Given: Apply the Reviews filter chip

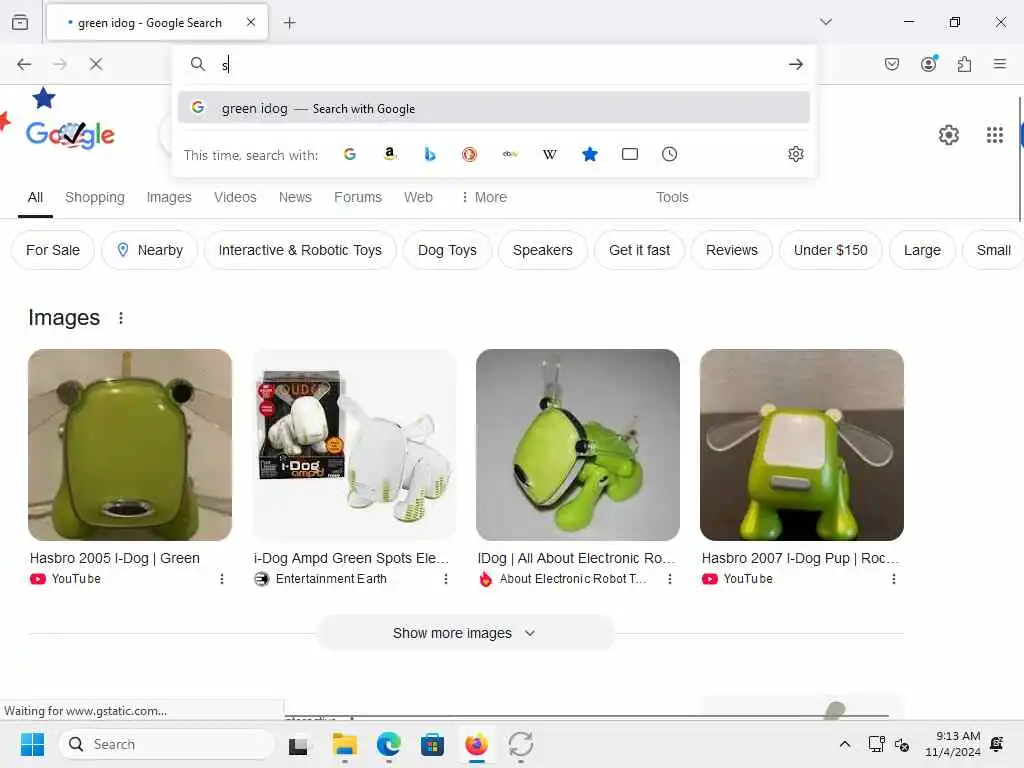Looking at the screenshot, I should (731, 250).
